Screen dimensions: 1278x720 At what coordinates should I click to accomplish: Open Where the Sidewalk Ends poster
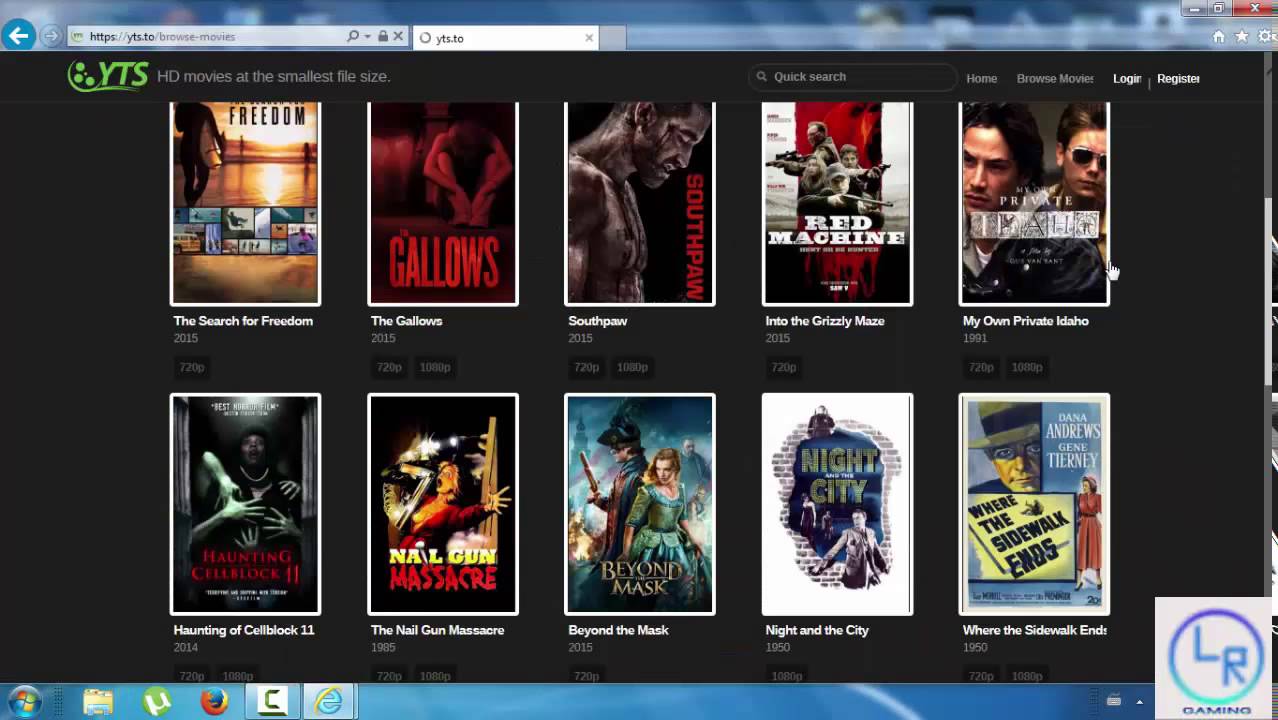coord(1034,504)
